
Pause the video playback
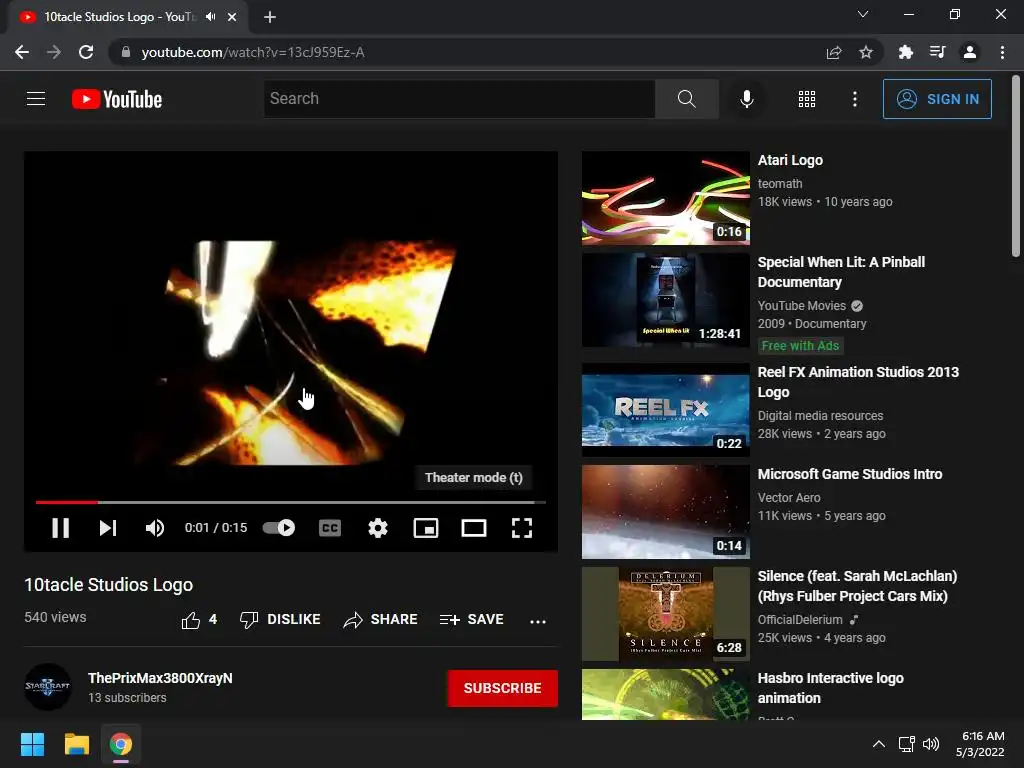61,528
